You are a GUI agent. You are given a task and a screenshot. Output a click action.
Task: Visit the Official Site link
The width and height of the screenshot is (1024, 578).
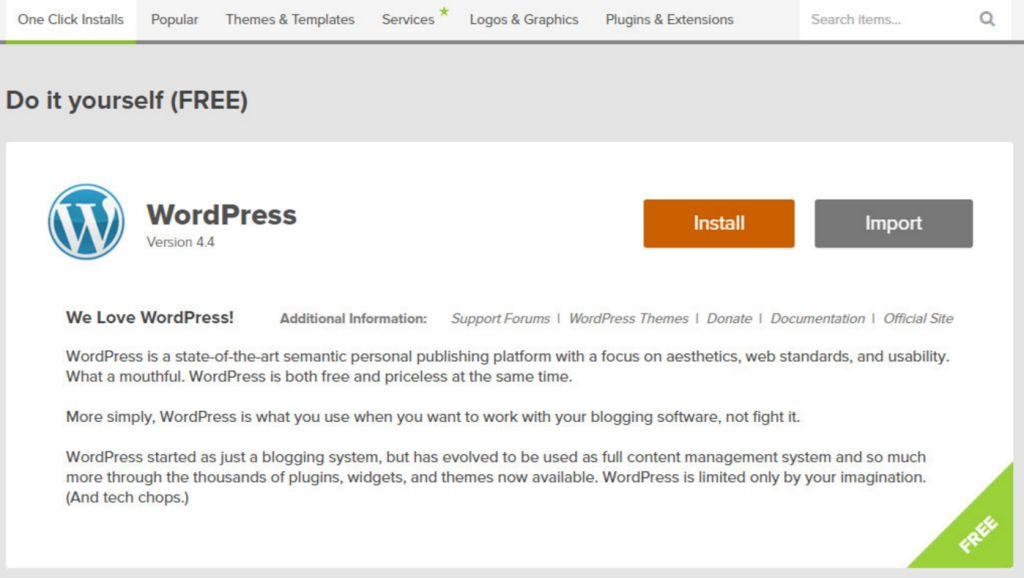pos(918,318)
